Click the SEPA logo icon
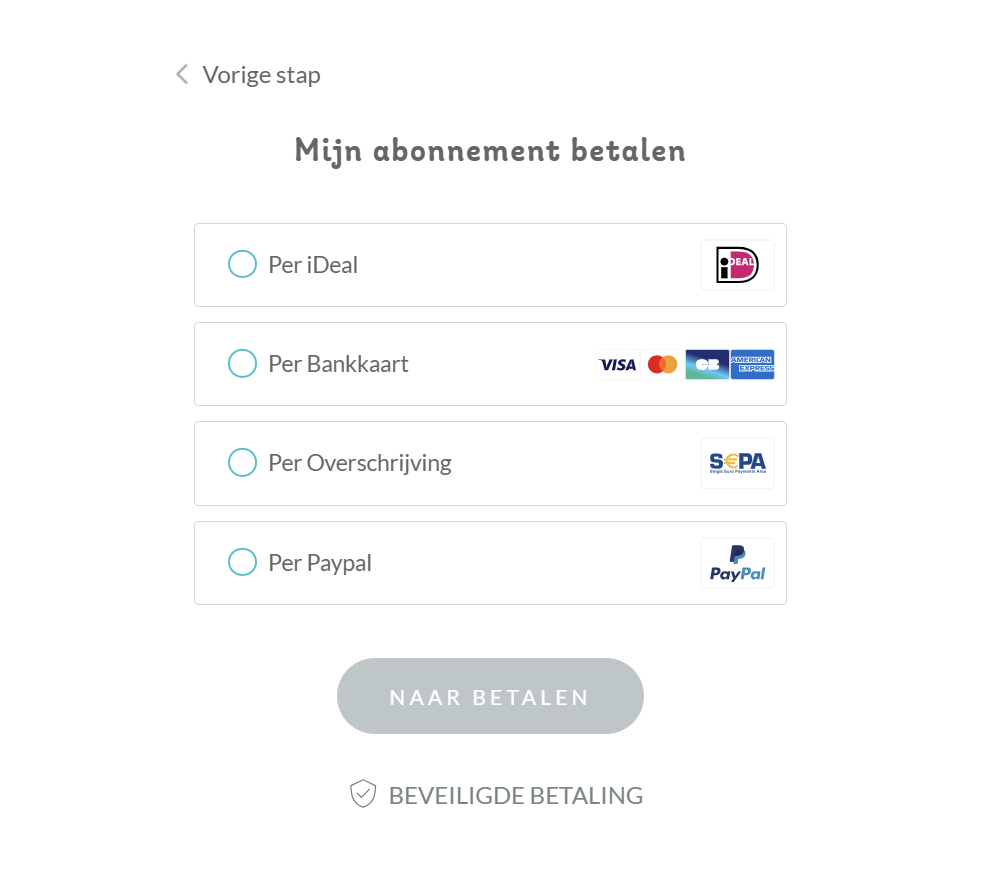Viewport: 981px width, 878px height. point(737,463)
